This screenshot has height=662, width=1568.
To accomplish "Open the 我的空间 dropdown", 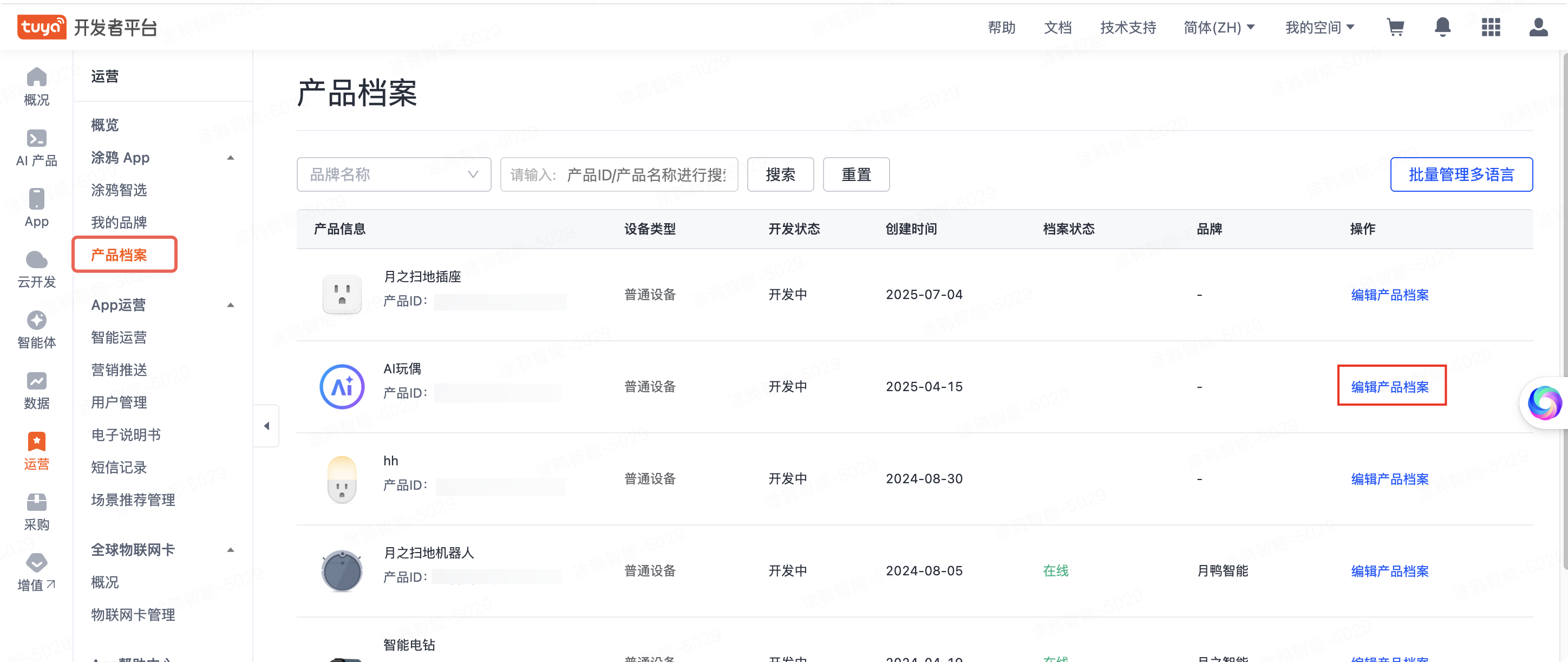I will tap(1319, 28).
